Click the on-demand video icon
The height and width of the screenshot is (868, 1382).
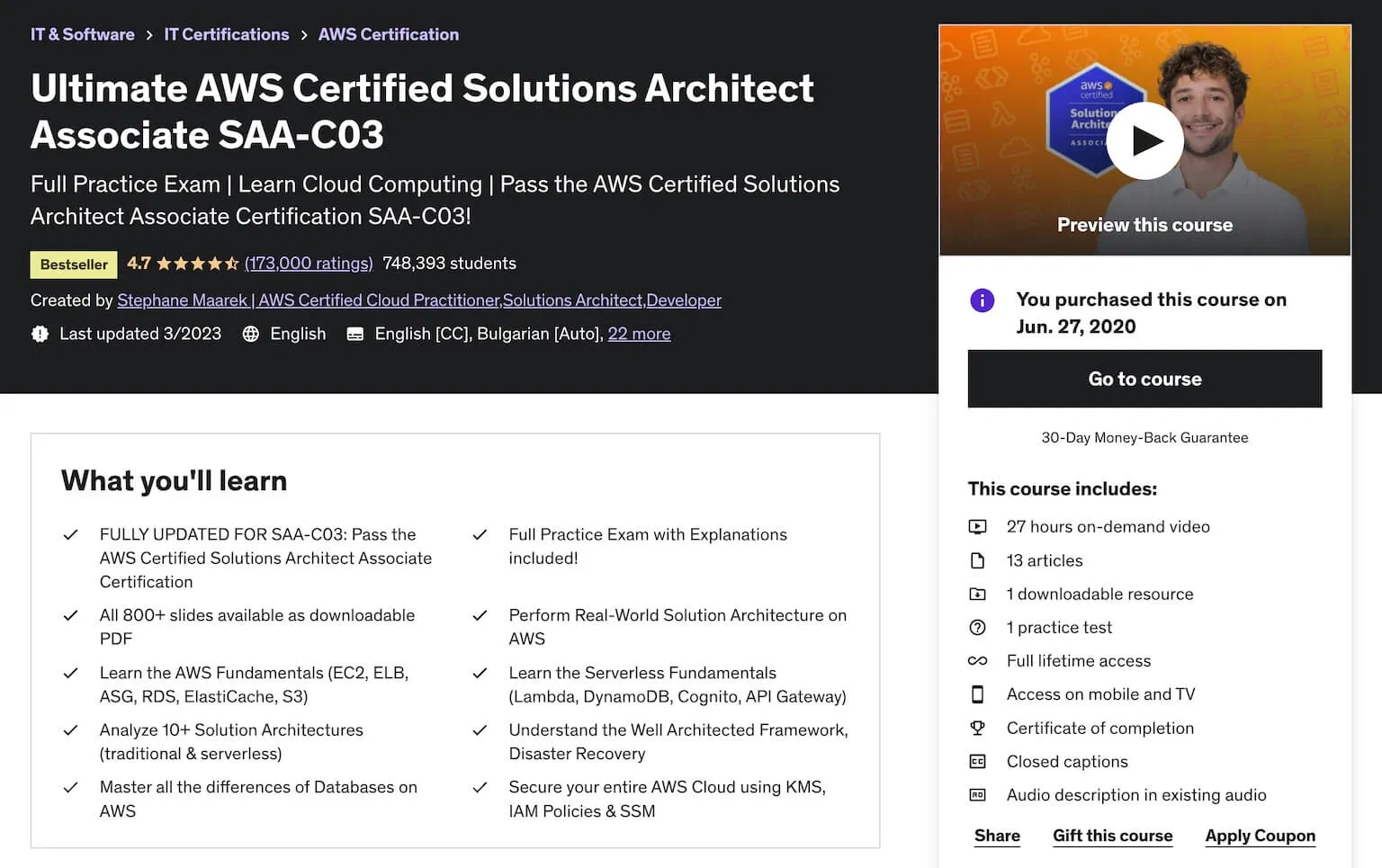tap(977, 527)
